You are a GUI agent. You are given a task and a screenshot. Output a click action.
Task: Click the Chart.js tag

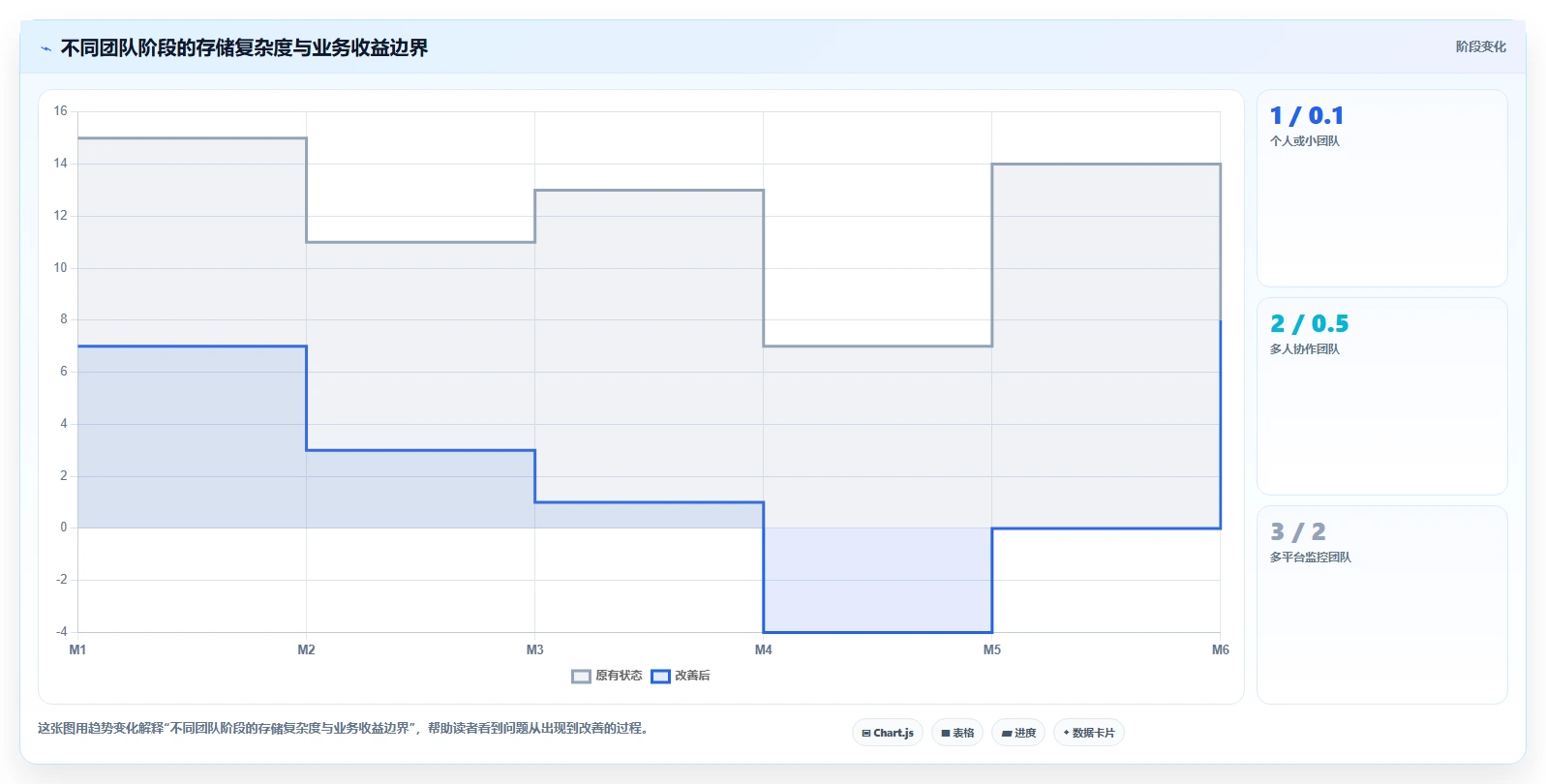click(888, 733)
